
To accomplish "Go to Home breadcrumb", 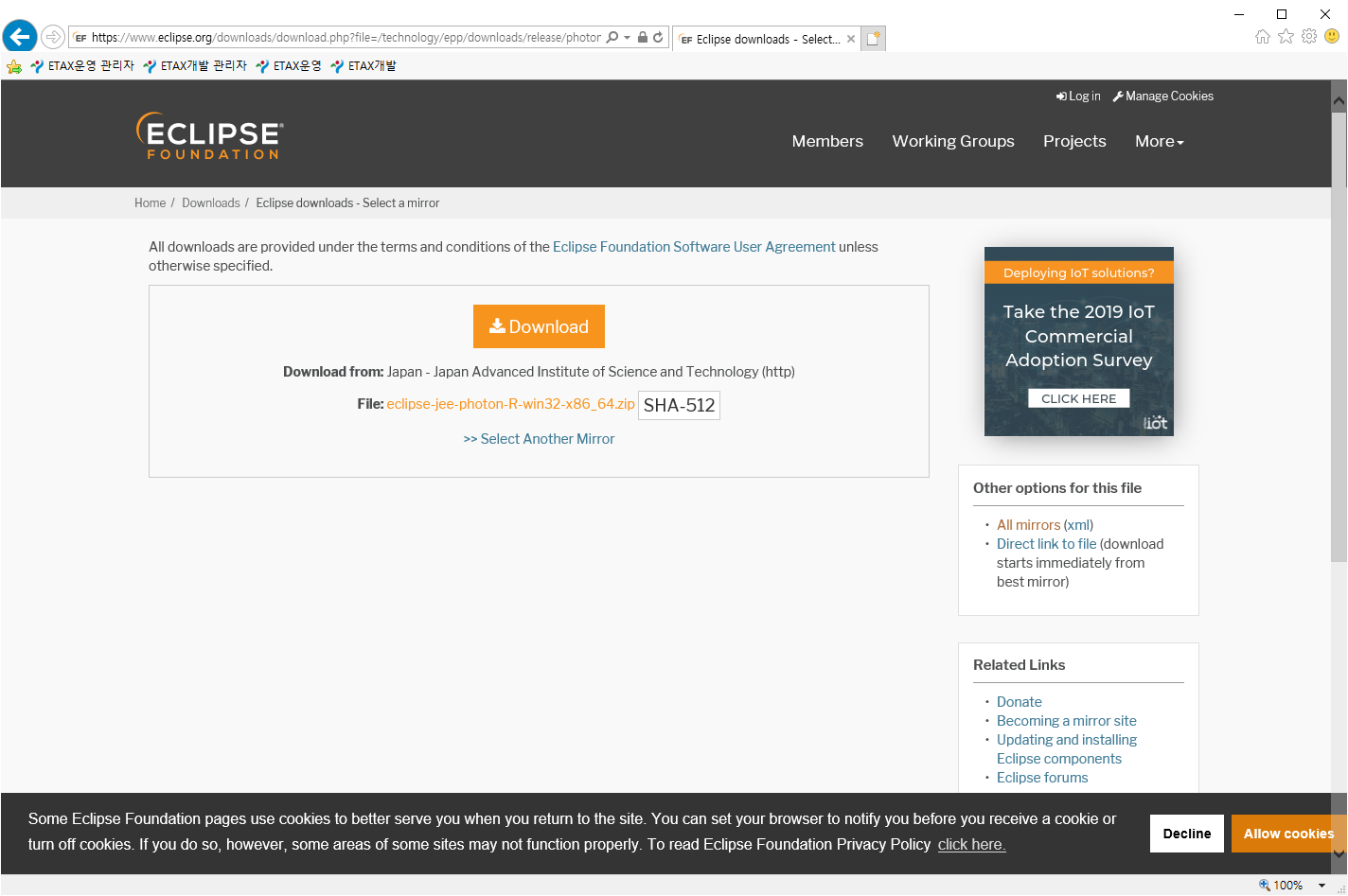I will (150, 203).
